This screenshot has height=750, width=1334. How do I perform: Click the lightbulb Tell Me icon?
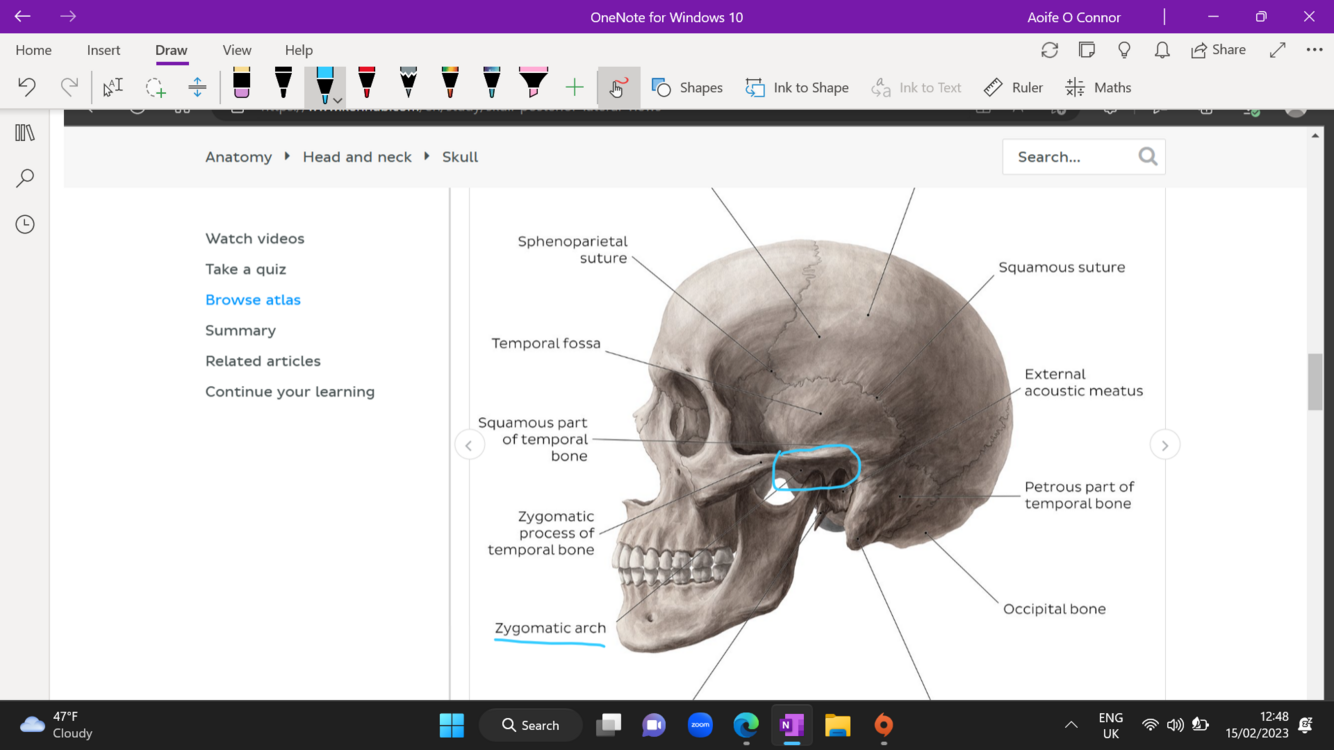tap(1124, 50)
